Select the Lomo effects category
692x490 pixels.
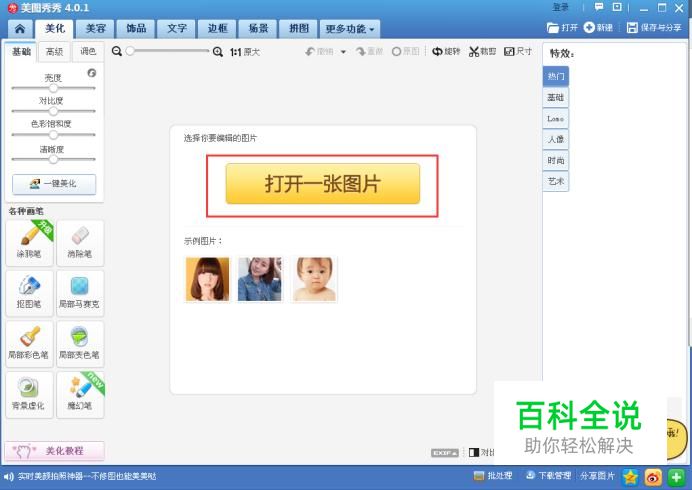[556, 119]
